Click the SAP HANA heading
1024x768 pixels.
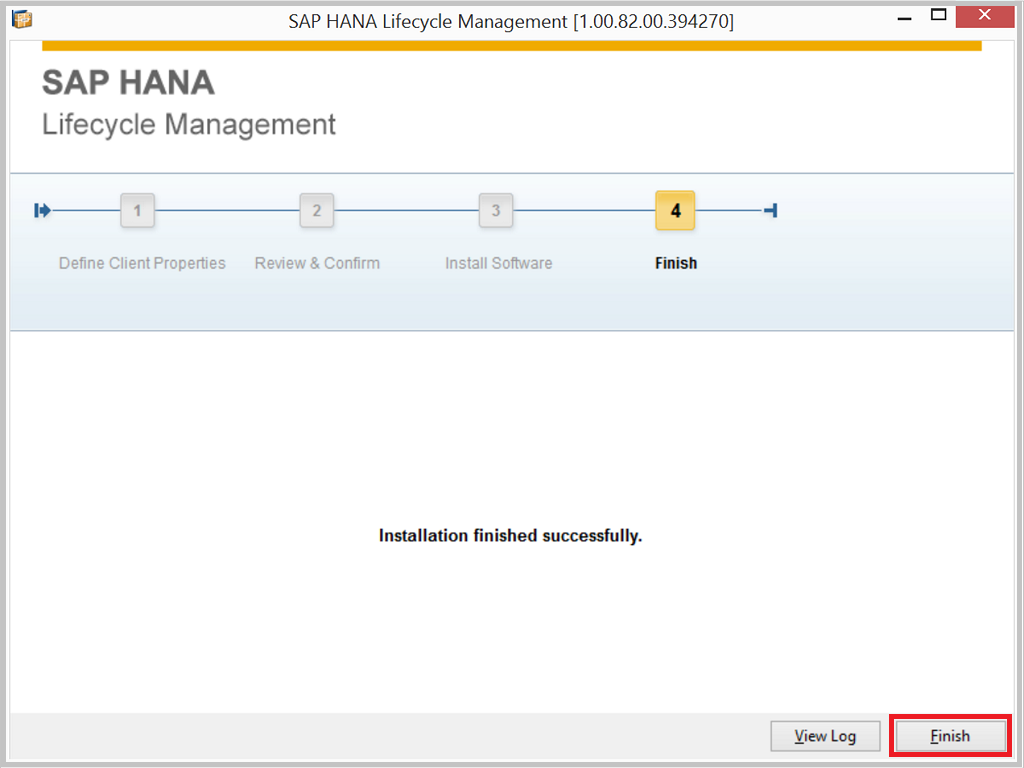(129, 83)
